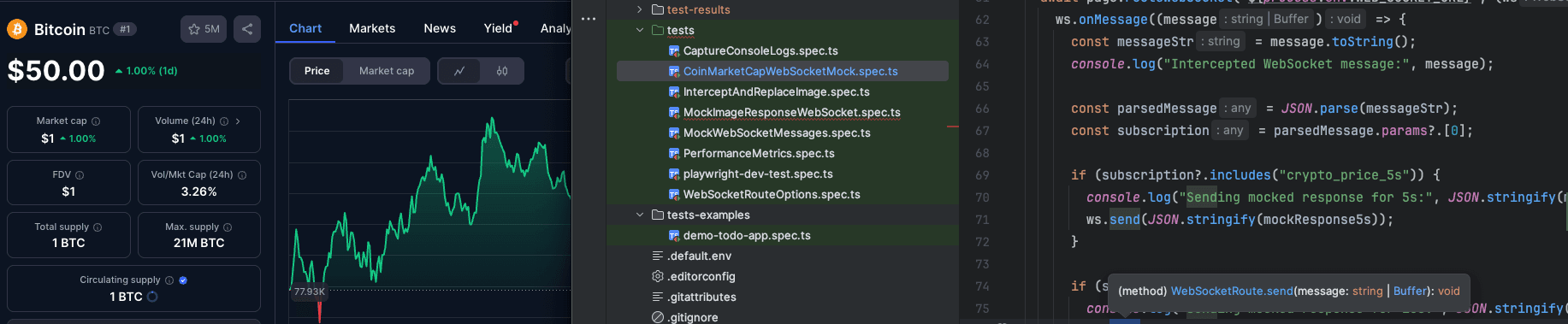Open the Yield tab
Viewport: 1568px width, 324px height.
click(x=499, y=28)
